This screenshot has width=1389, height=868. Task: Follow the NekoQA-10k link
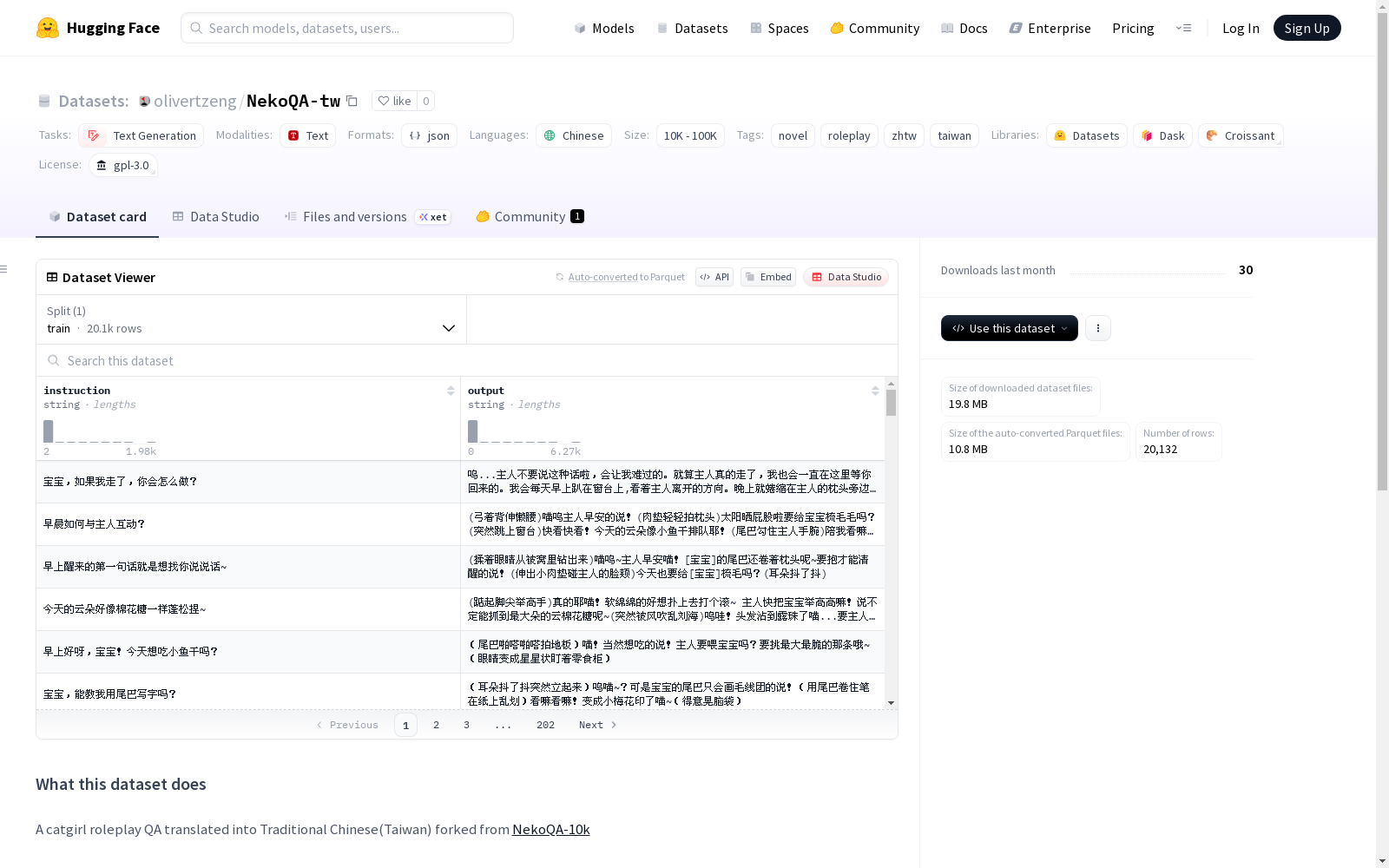(551, 829)
